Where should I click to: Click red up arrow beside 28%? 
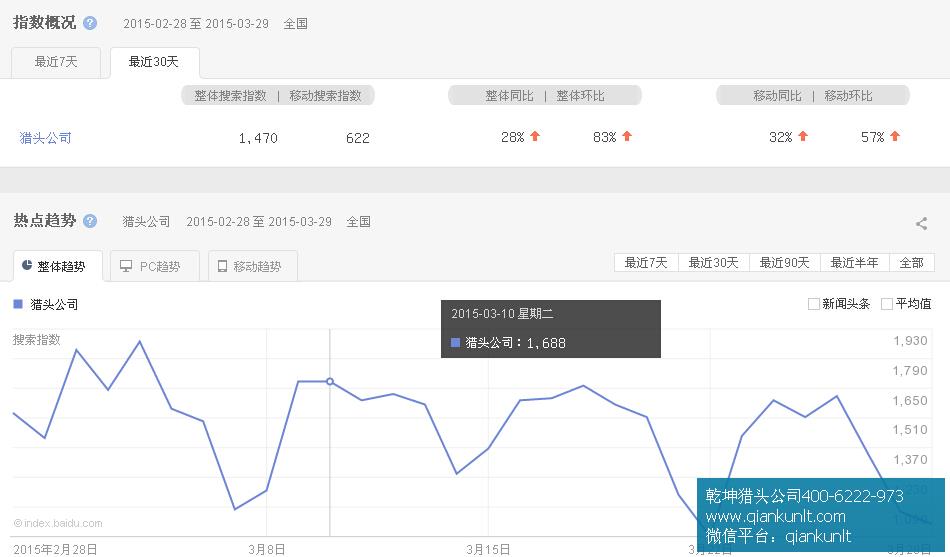(x=535, y=136)
